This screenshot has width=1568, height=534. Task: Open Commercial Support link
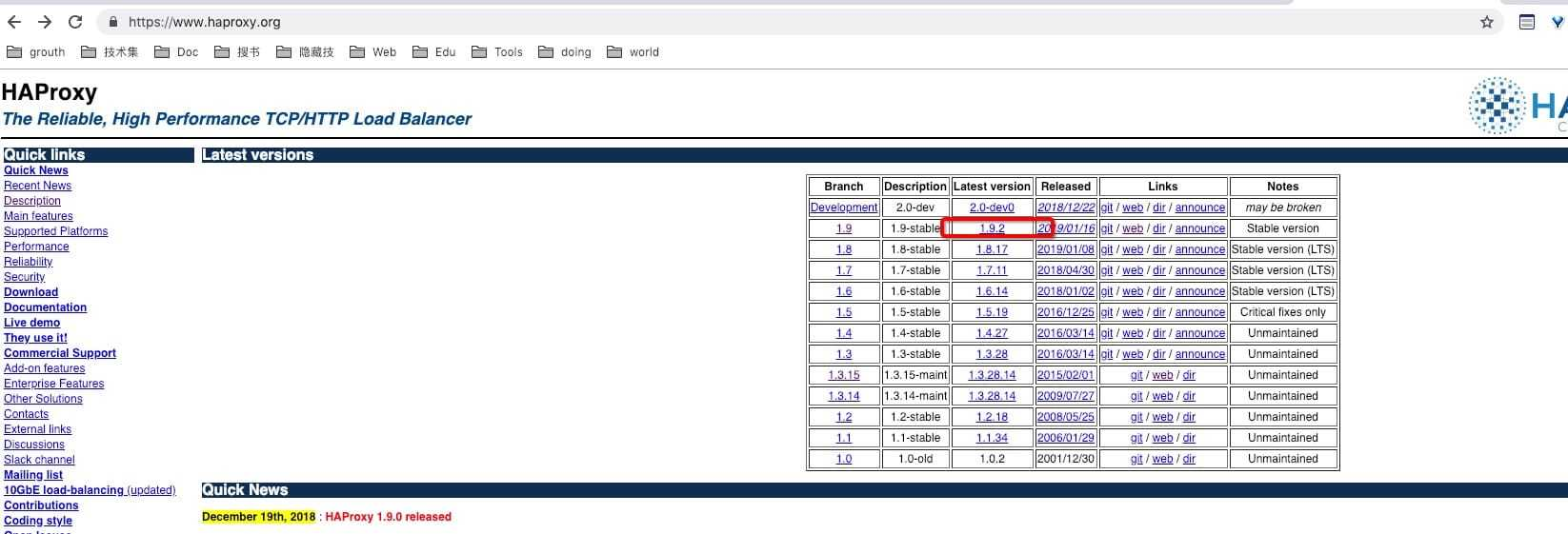(x=60, y=353)
